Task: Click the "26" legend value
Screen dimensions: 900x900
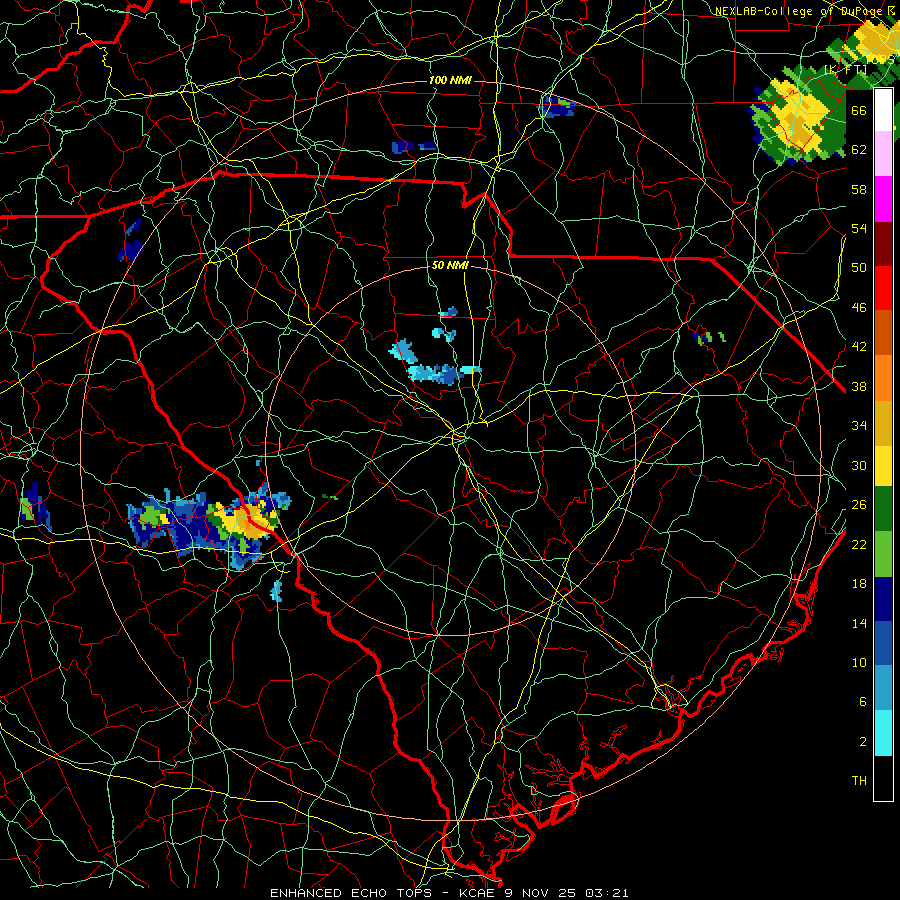Action: (859, 505)
